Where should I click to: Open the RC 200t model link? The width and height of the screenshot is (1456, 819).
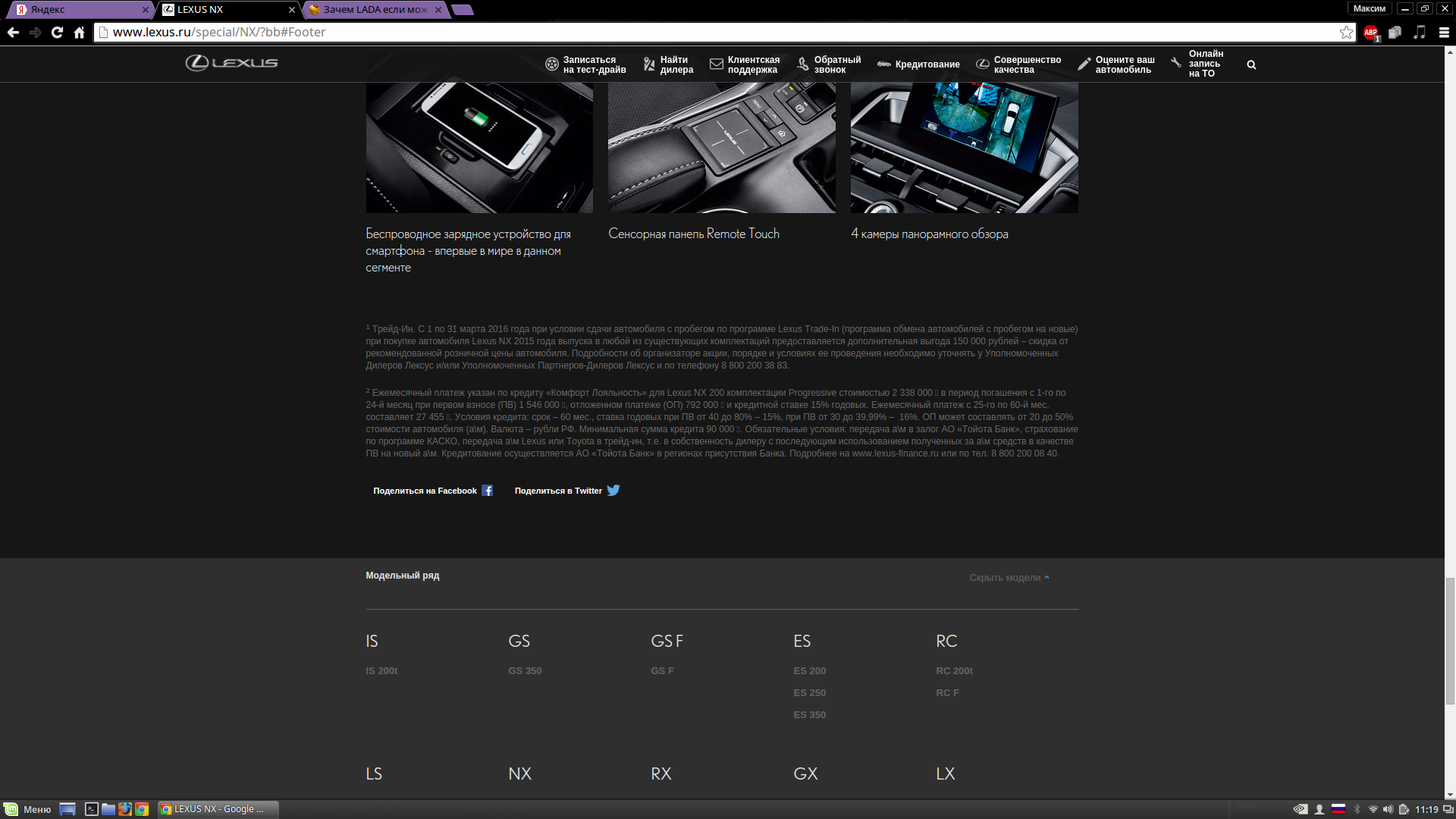(x=954, y=671)
